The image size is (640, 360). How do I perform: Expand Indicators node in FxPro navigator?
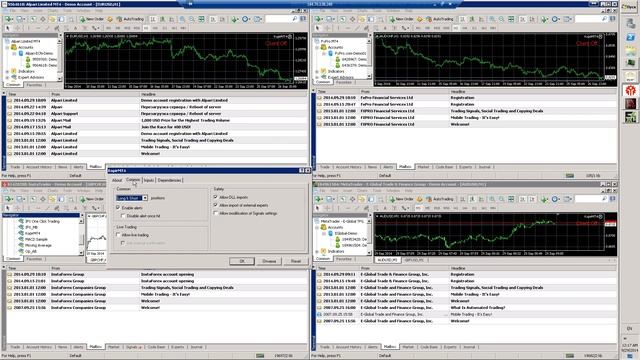[317, 71]
